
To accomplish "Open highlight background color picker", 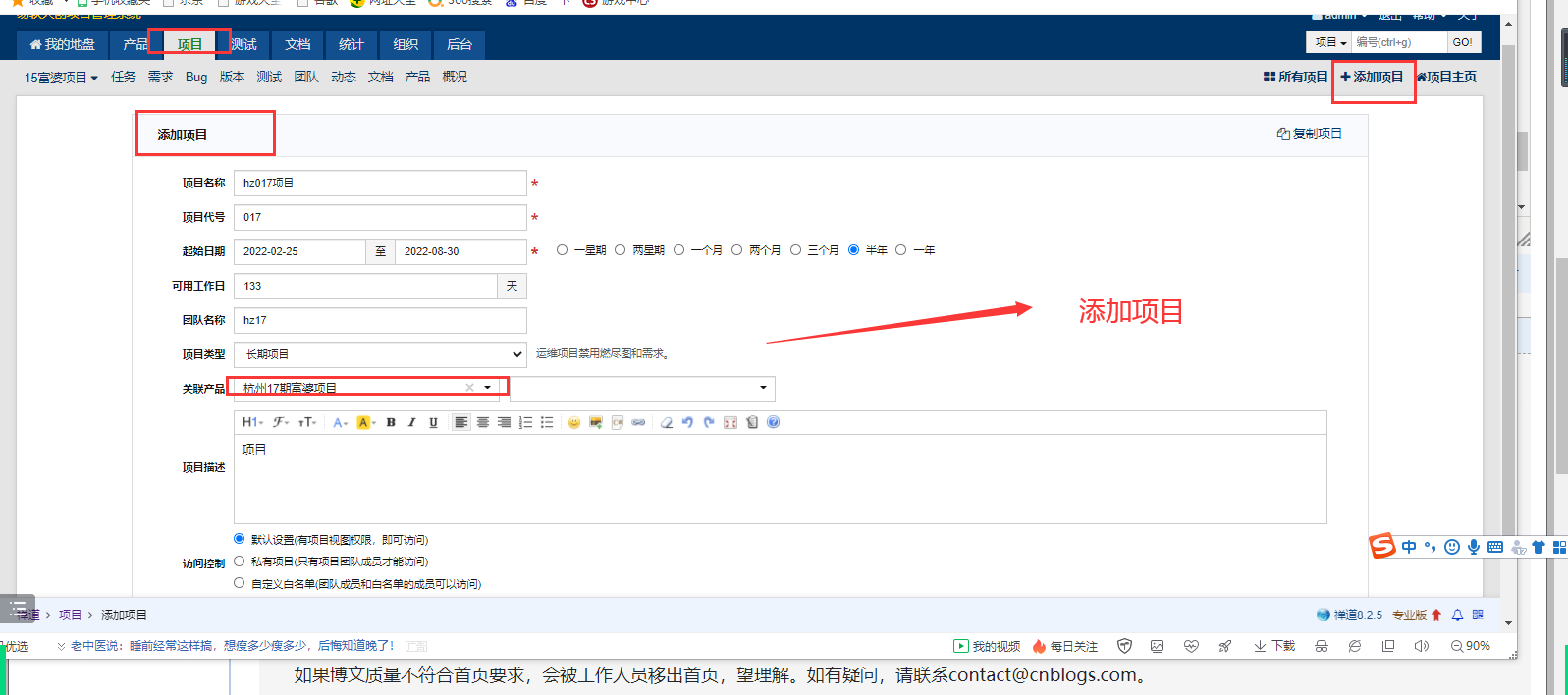I will [366, 422].
